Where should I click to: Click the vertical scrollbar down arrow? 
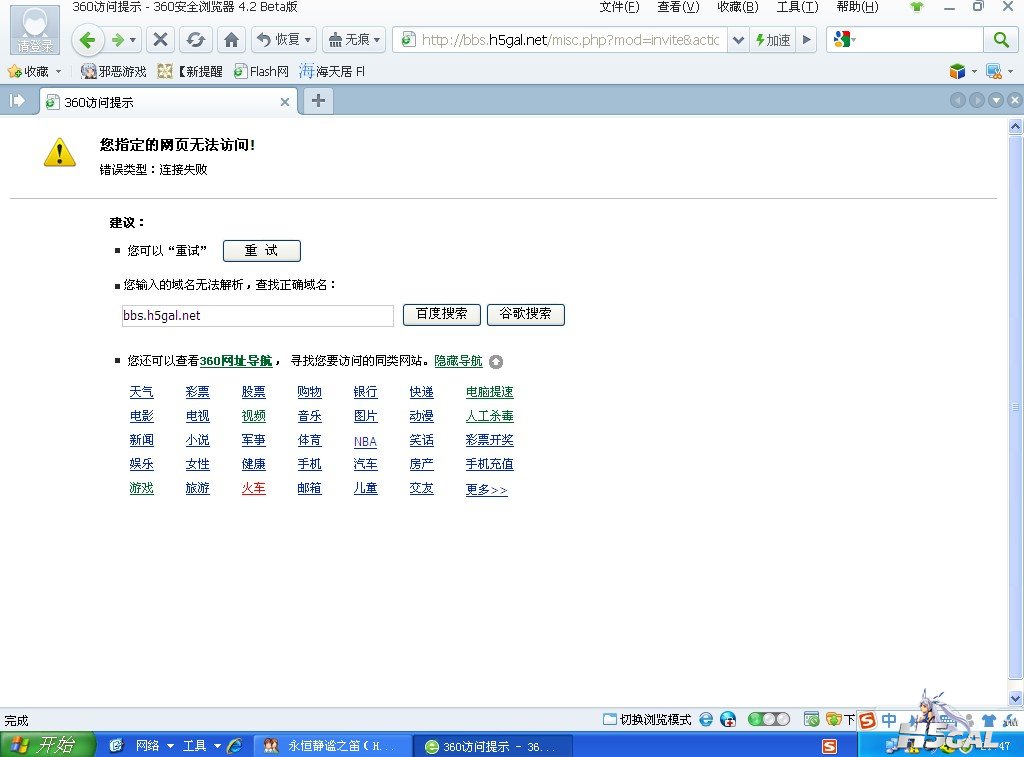[x=1016, y=698]
